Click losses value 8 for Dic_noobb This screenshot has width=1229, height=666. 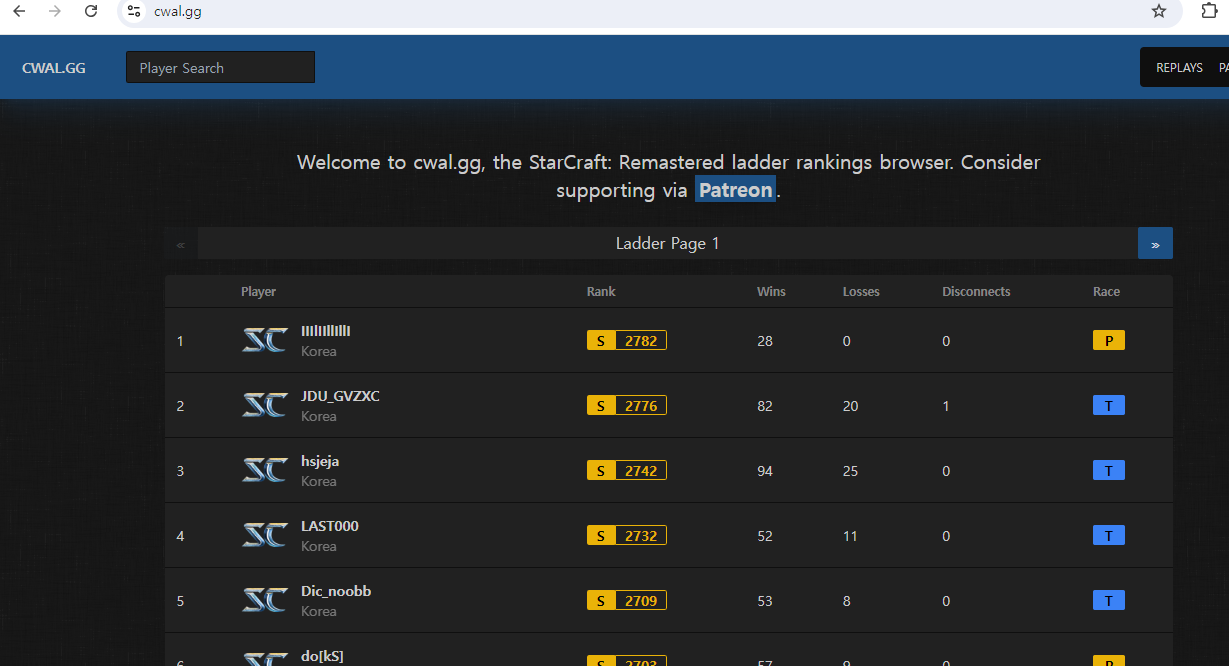tap(847, 601)
